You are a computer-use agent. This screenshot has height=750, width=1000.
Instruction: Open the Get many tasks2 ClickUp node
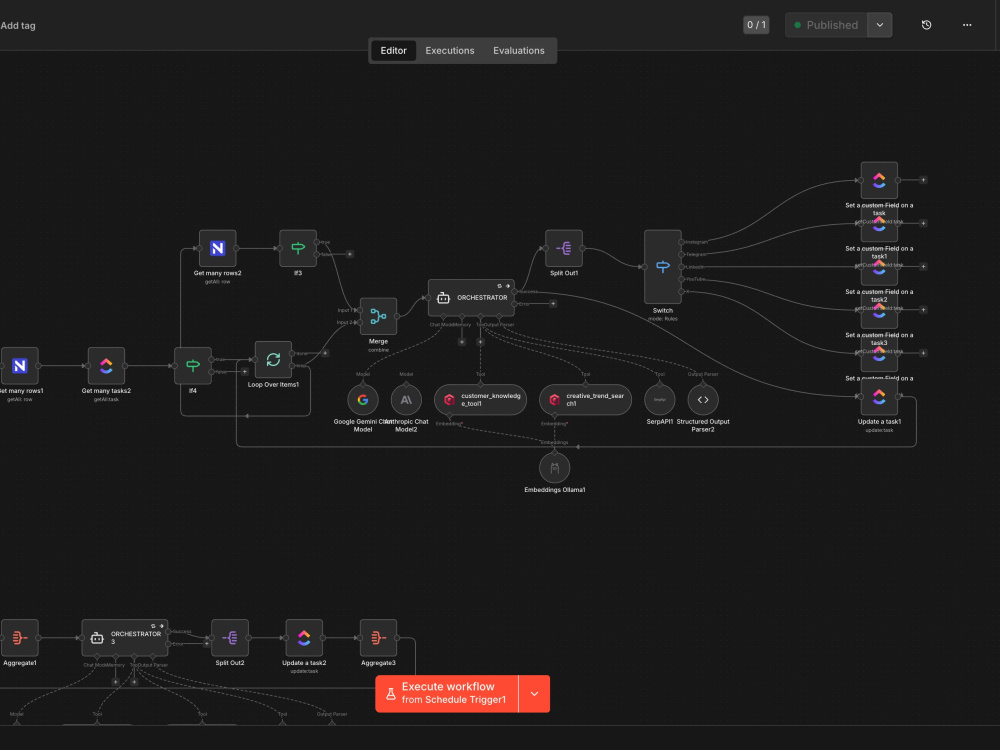point(106,366)
